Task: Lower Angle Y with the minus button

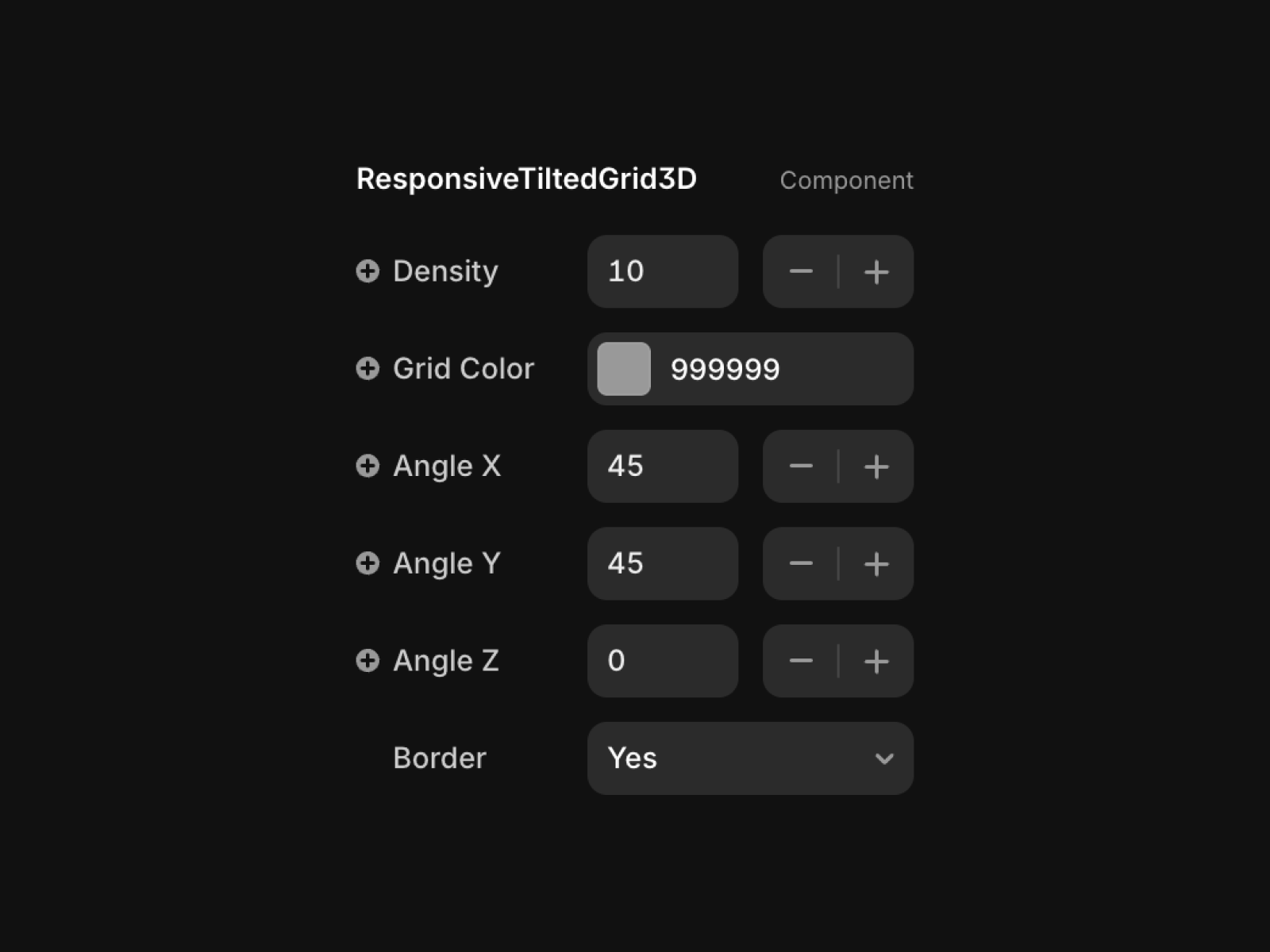Action: tap(801, 564)
